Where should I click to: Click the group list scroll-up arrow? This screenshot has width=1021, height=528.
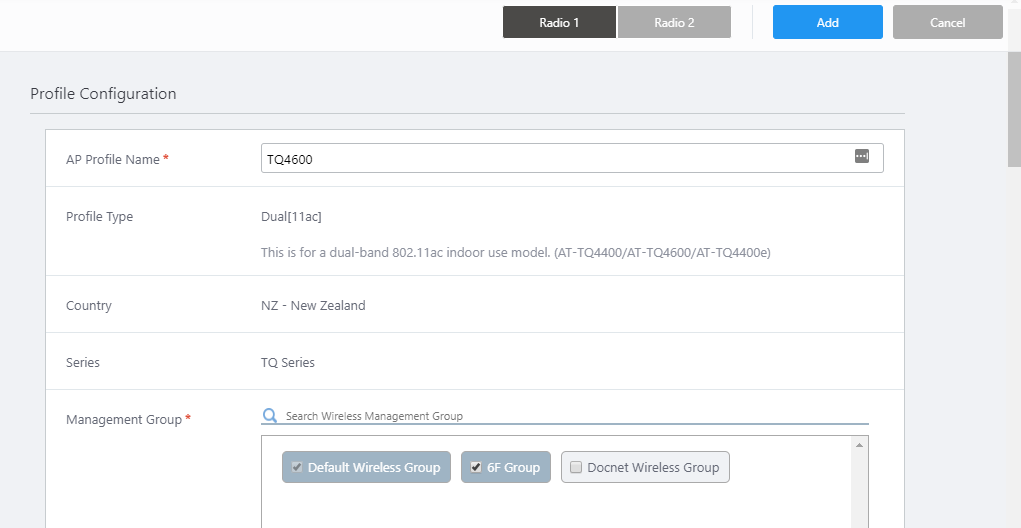click(859, 445)
